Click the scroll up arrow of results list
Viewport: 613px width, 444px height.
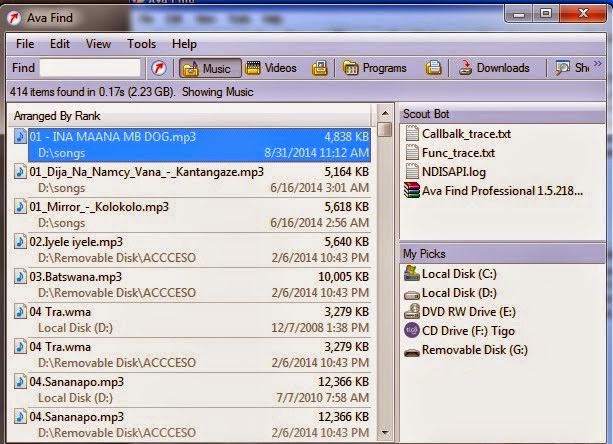tap(385, 113)
